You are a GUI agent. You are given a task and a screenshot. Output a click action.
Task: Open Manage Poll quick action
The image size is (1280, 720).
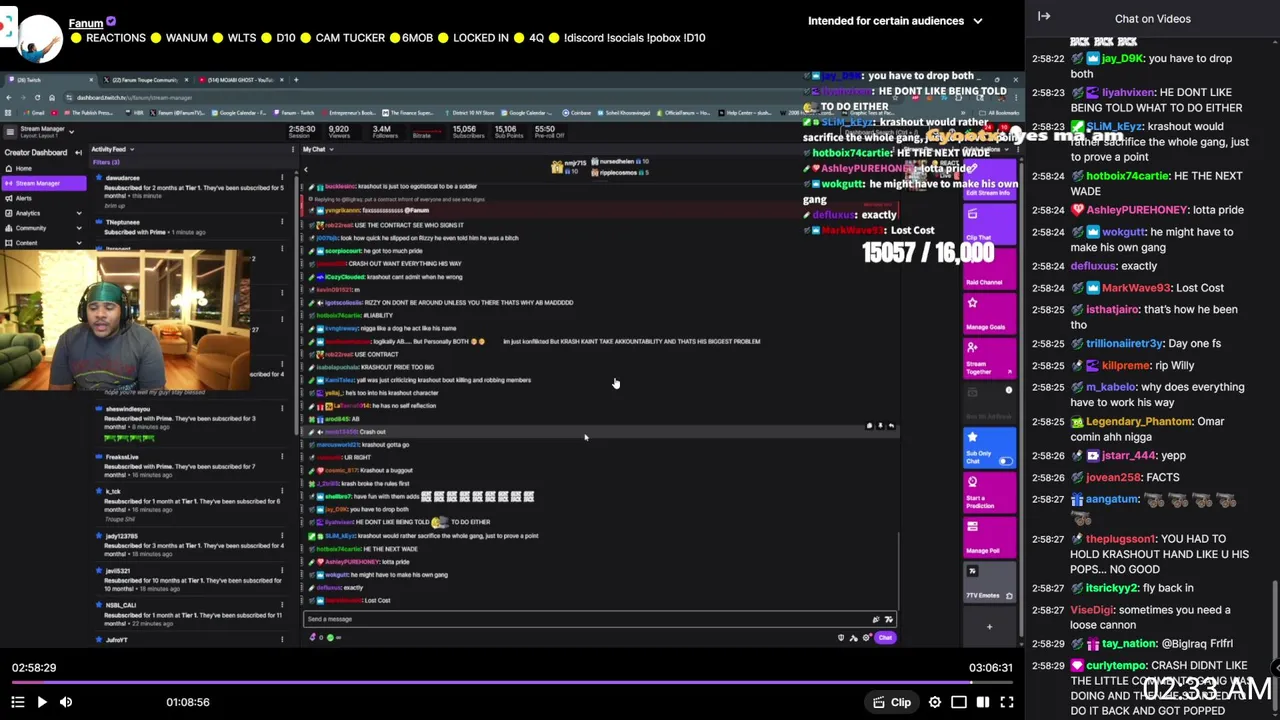988,537
